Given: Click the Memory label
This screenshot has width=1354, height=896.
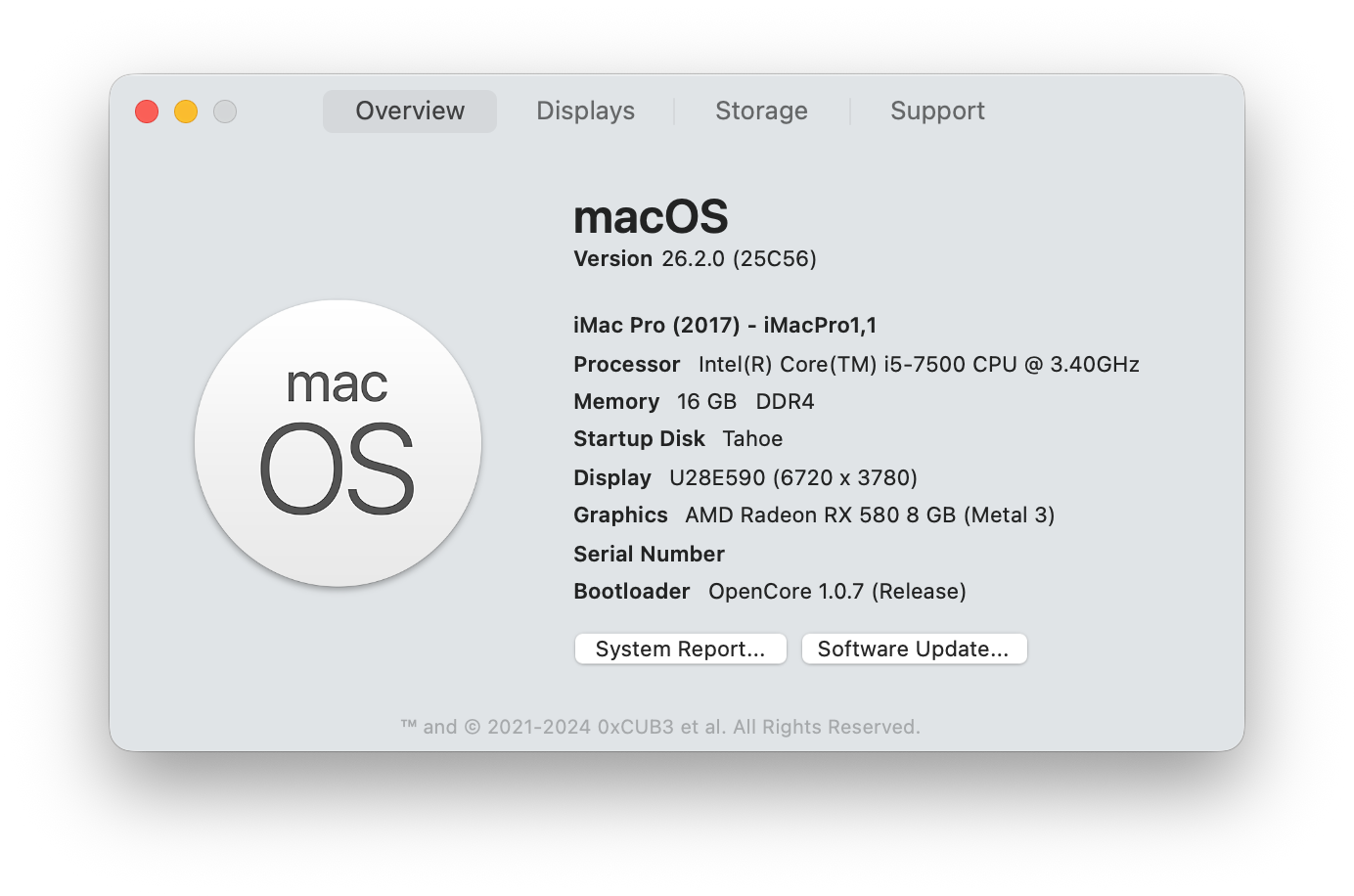Looking at the screenshot, I should 616,401.
